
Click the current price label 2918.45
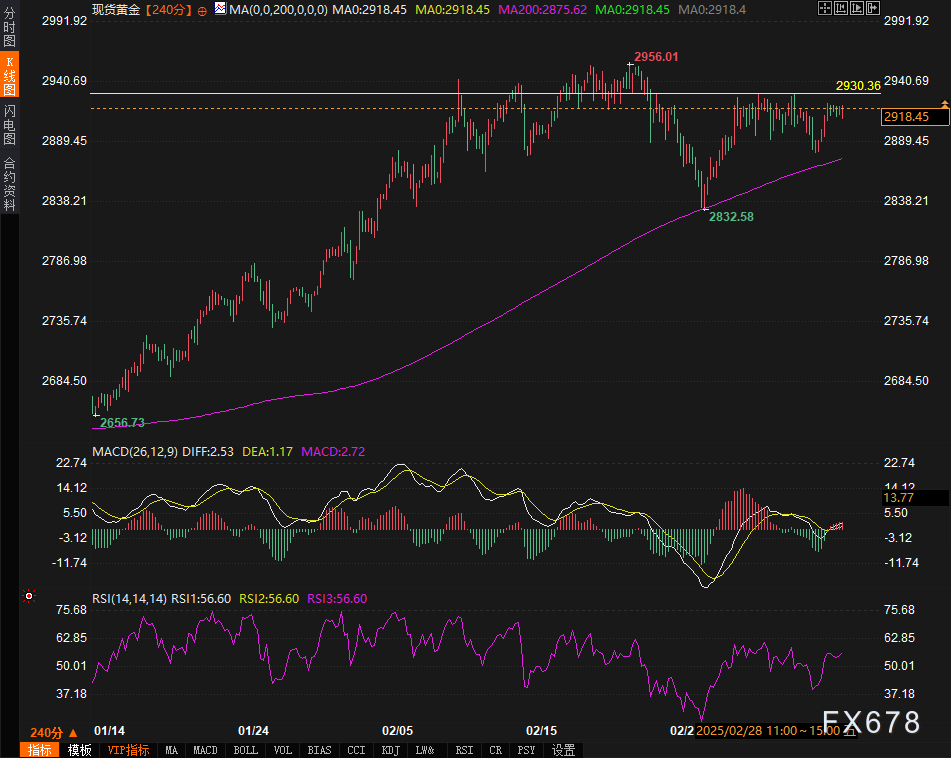tap(906, 117)
